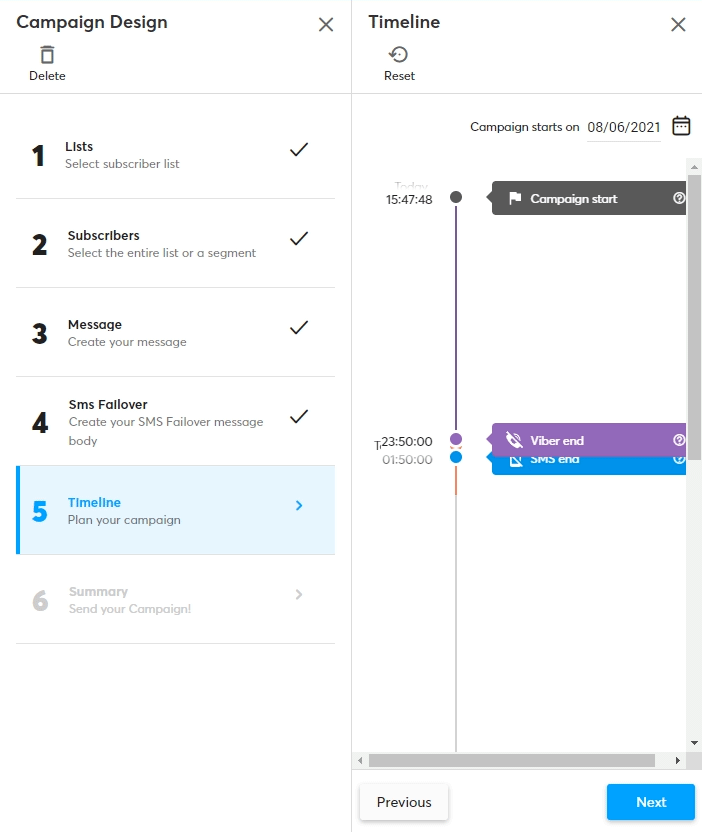Click the Campaign start flag icon
The width and height of the screenshot is (702, 832).
click(515, 198)
